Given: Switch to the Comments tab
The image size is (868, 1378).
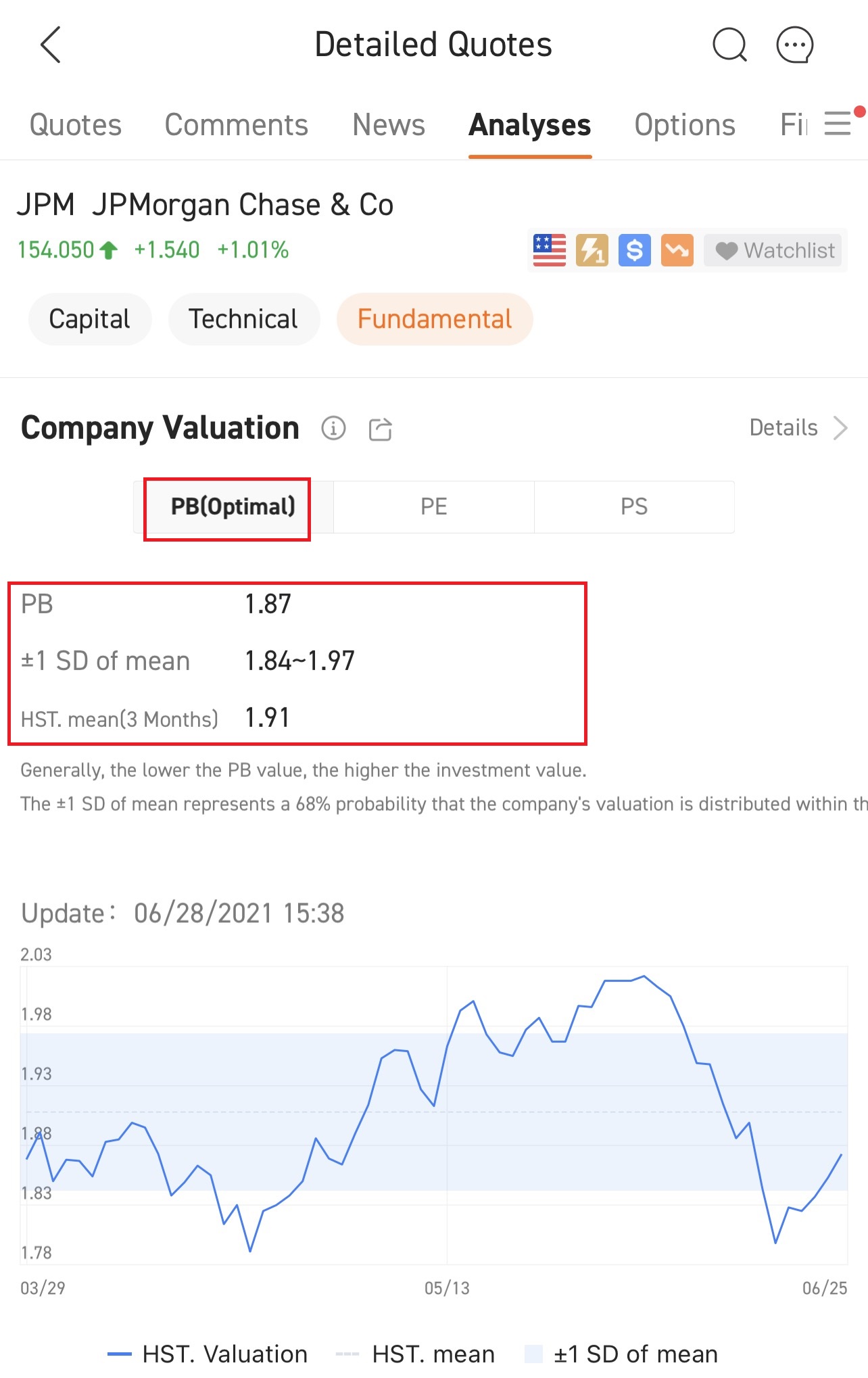Looking at the screenshot, I should click(236, 124).
